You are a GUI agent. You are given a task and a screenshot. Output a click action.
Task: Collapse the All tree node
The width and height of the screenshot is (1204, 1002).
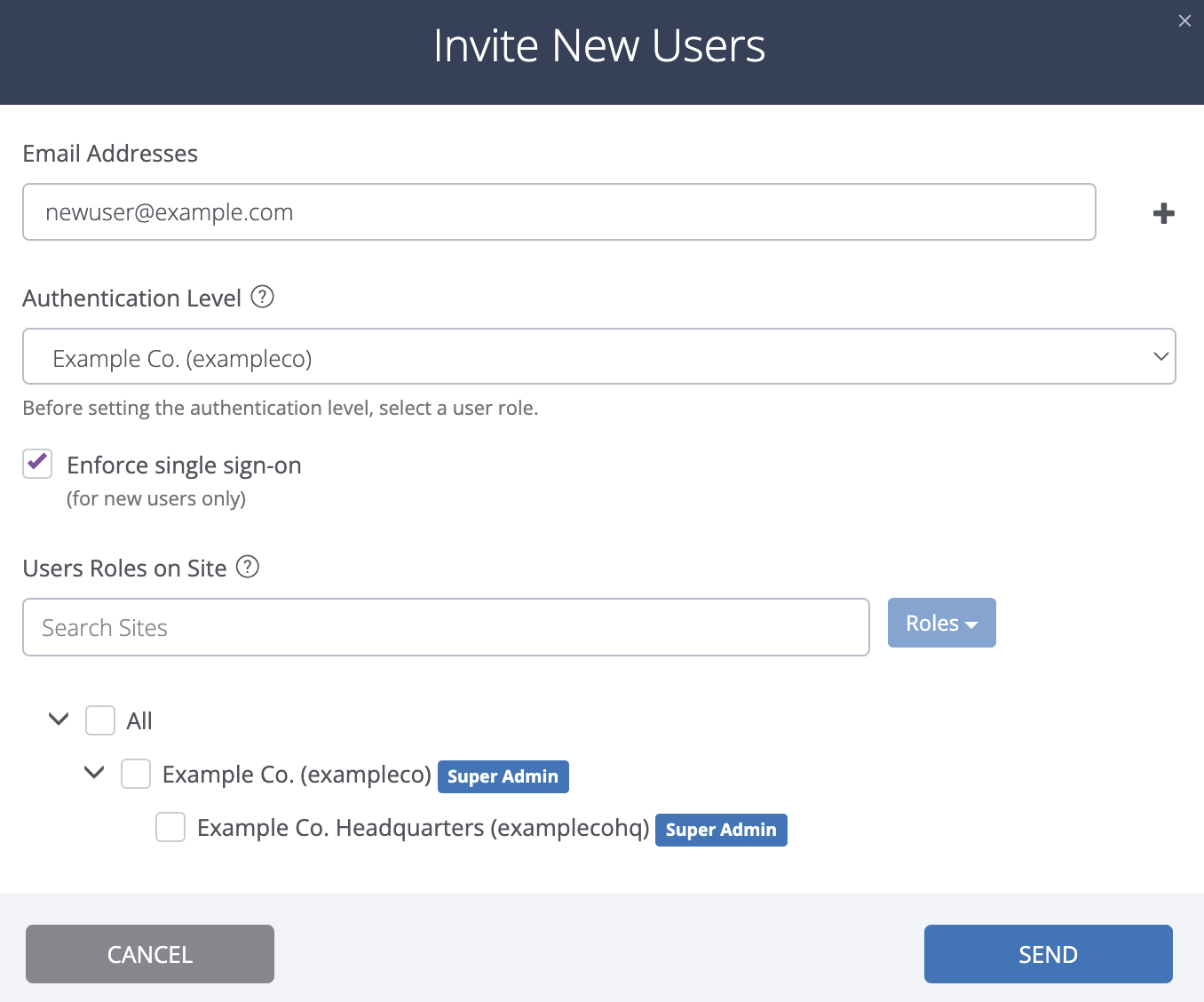58,720
